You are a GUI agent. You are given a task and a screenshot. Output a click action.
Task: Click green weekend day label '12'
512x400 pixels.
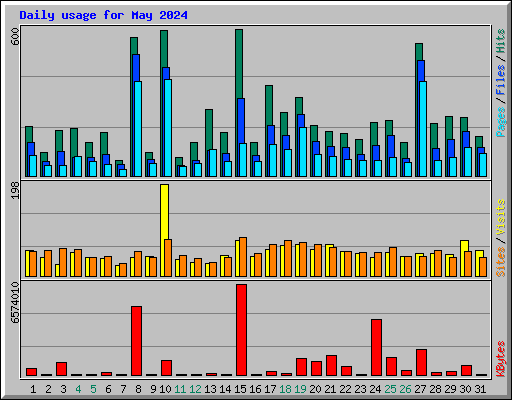pyautogui.click(x=195, y=389)
